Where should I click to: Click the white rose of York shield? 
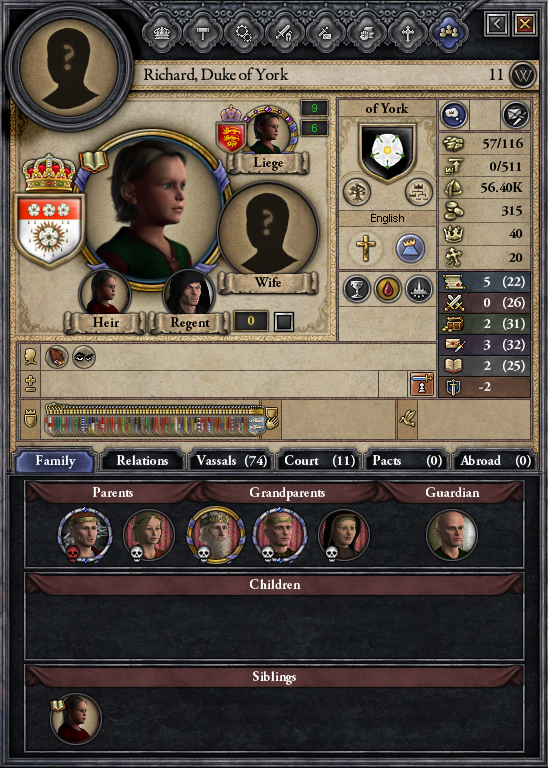click(x=387, y=152)
